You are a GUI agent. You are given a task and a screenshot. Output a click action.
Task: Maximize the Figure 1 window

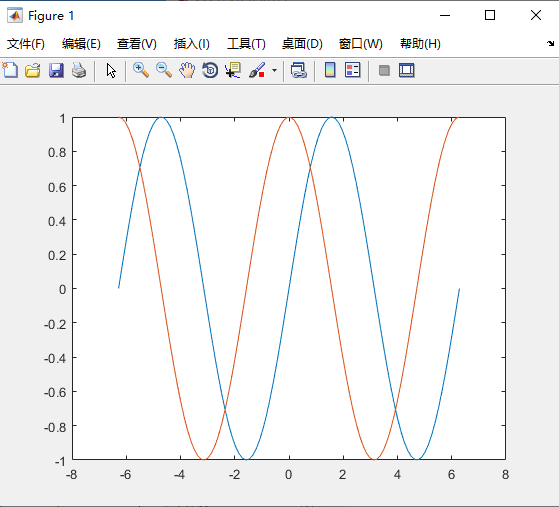click(x=490, y=15)
